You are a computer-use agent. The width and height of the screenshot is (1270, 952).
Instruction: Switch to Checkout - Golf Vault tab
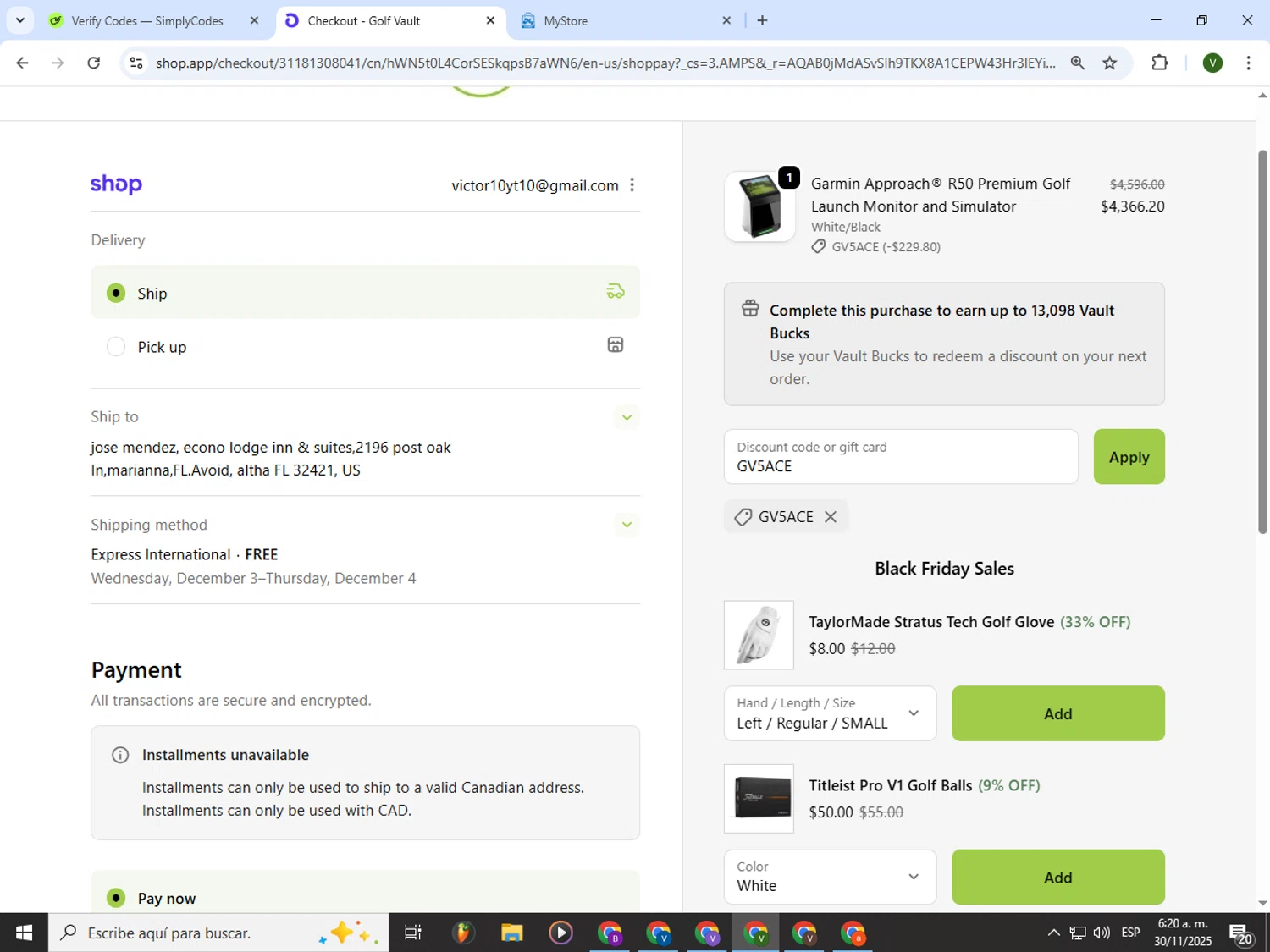(364, 20)
